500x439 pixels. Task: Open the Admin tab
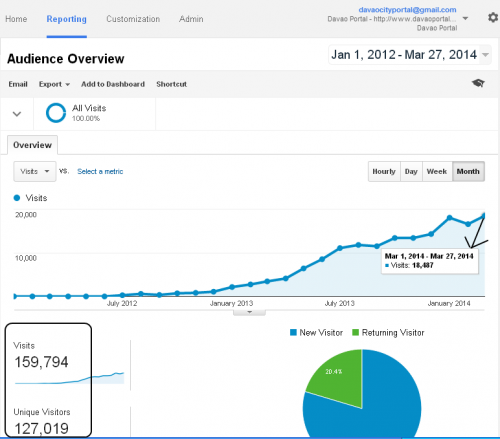point(191,19)
